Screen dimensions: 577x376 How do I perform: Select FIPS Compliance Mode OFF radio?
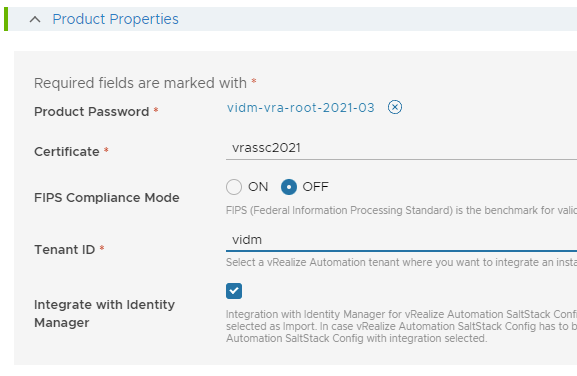(x=289, y=187)
